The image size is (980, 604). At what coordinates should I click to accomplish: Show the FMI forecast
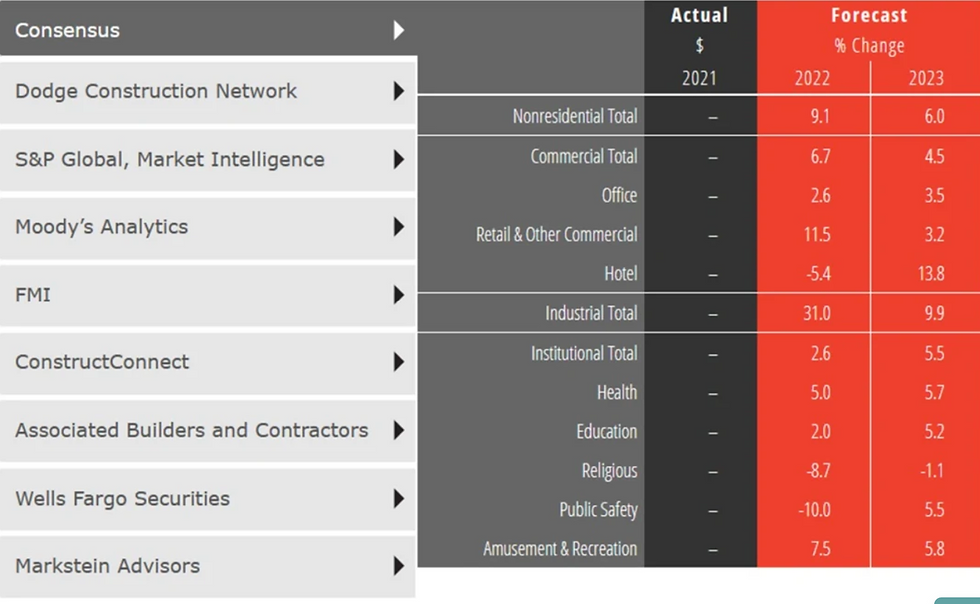[208, 294]
